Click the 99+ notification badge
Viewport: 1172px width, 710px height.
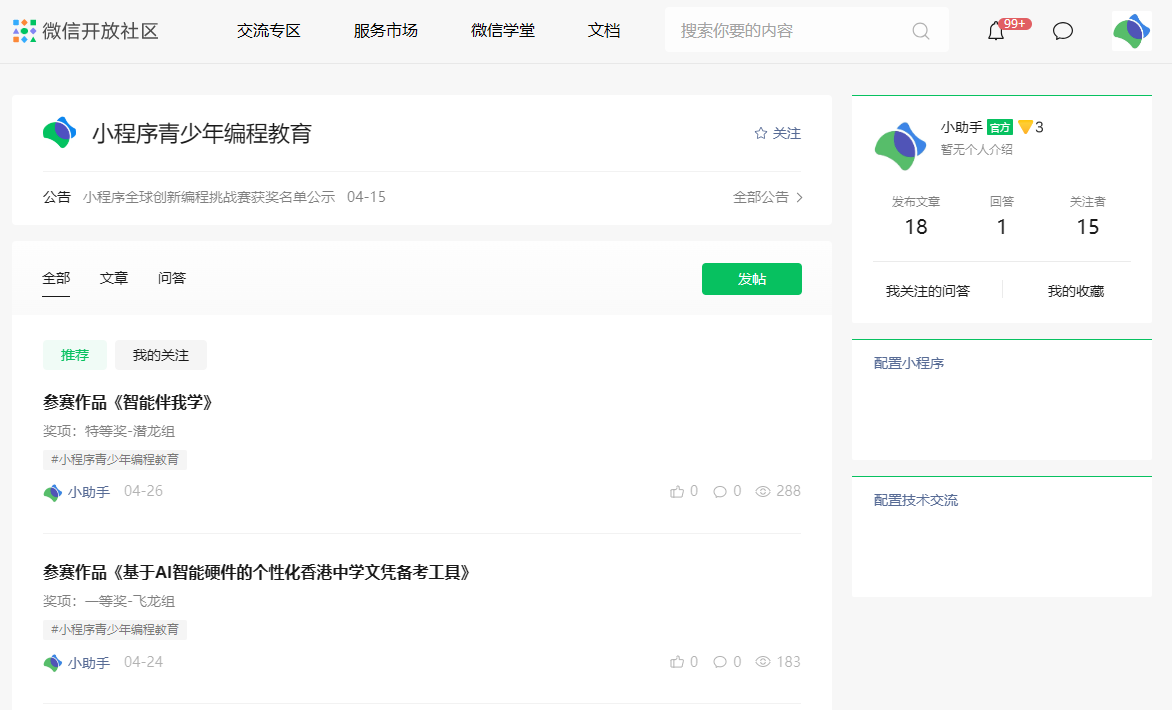[1015, 24]
